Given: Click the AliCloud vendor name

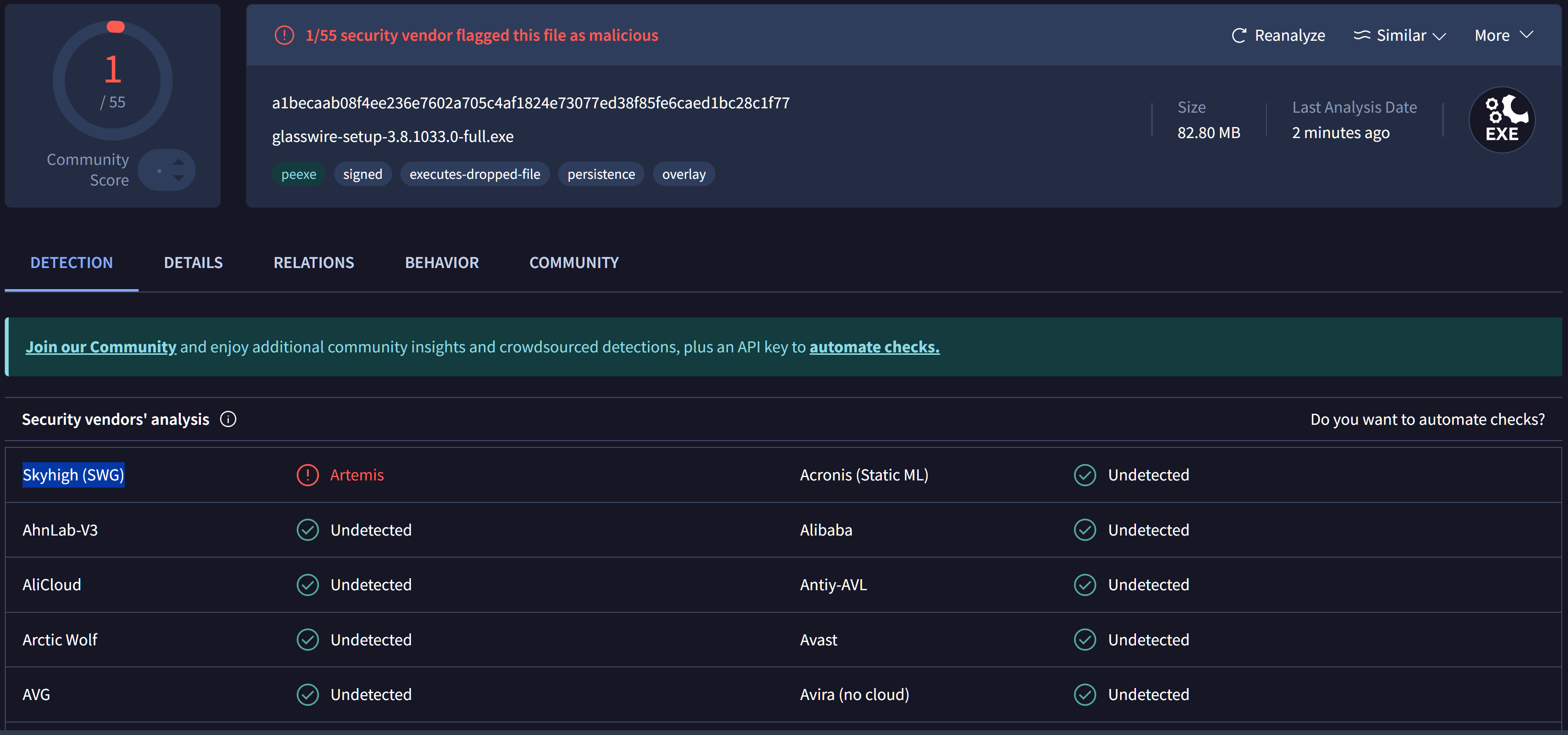Looking at the screenshot, I should 52,585.
